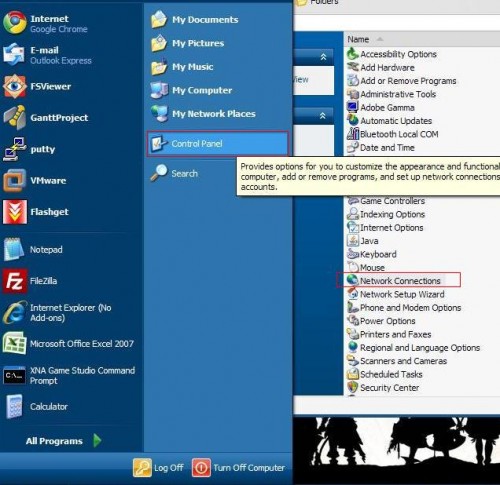
Task: Select Administrative Tools entry
Action: pos(391,94)
